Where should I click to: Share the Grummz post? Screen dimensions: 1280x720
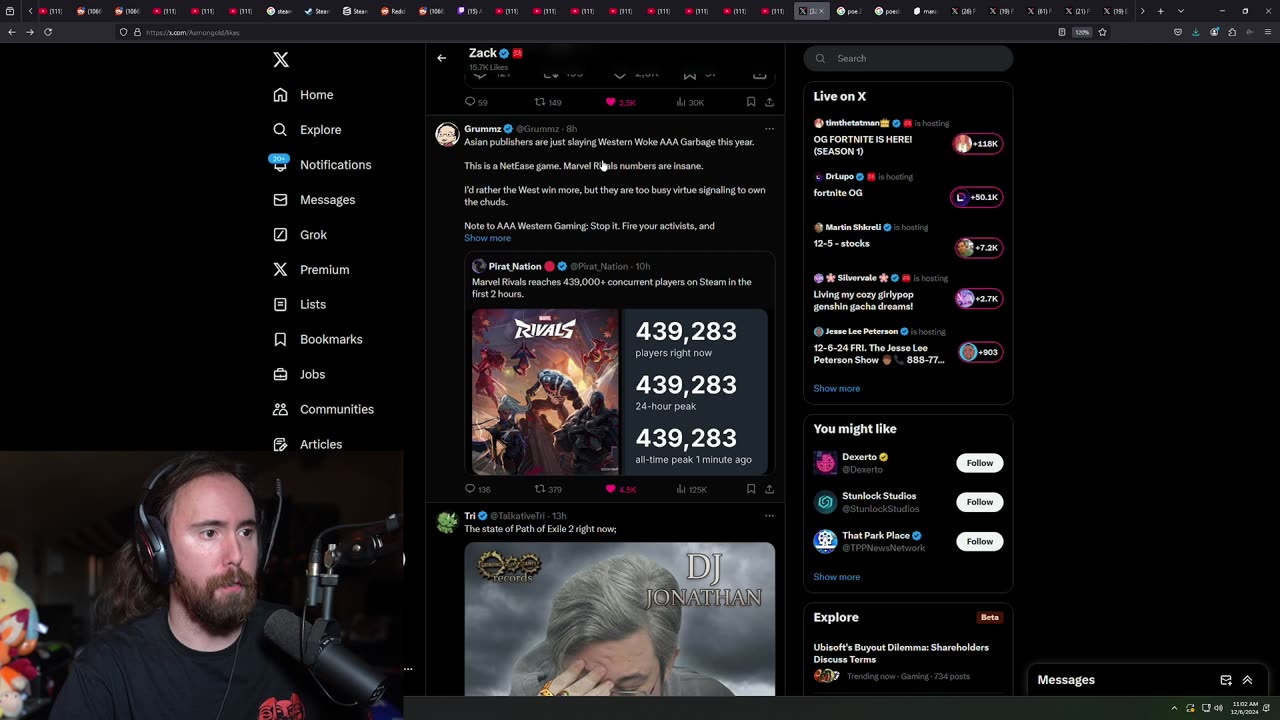coord(769,489)
